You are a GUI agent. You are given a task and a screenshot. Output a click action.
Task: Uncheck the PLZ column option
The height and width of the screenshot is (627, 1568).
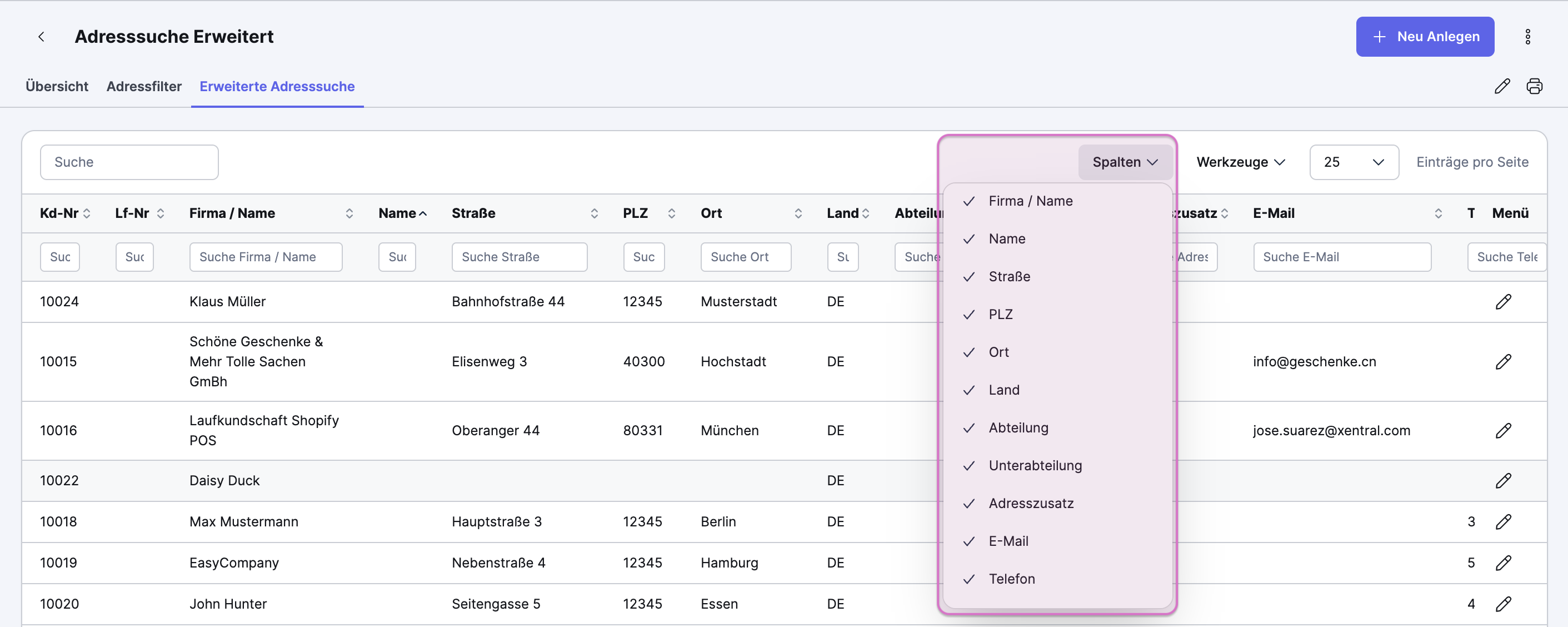1000,315
